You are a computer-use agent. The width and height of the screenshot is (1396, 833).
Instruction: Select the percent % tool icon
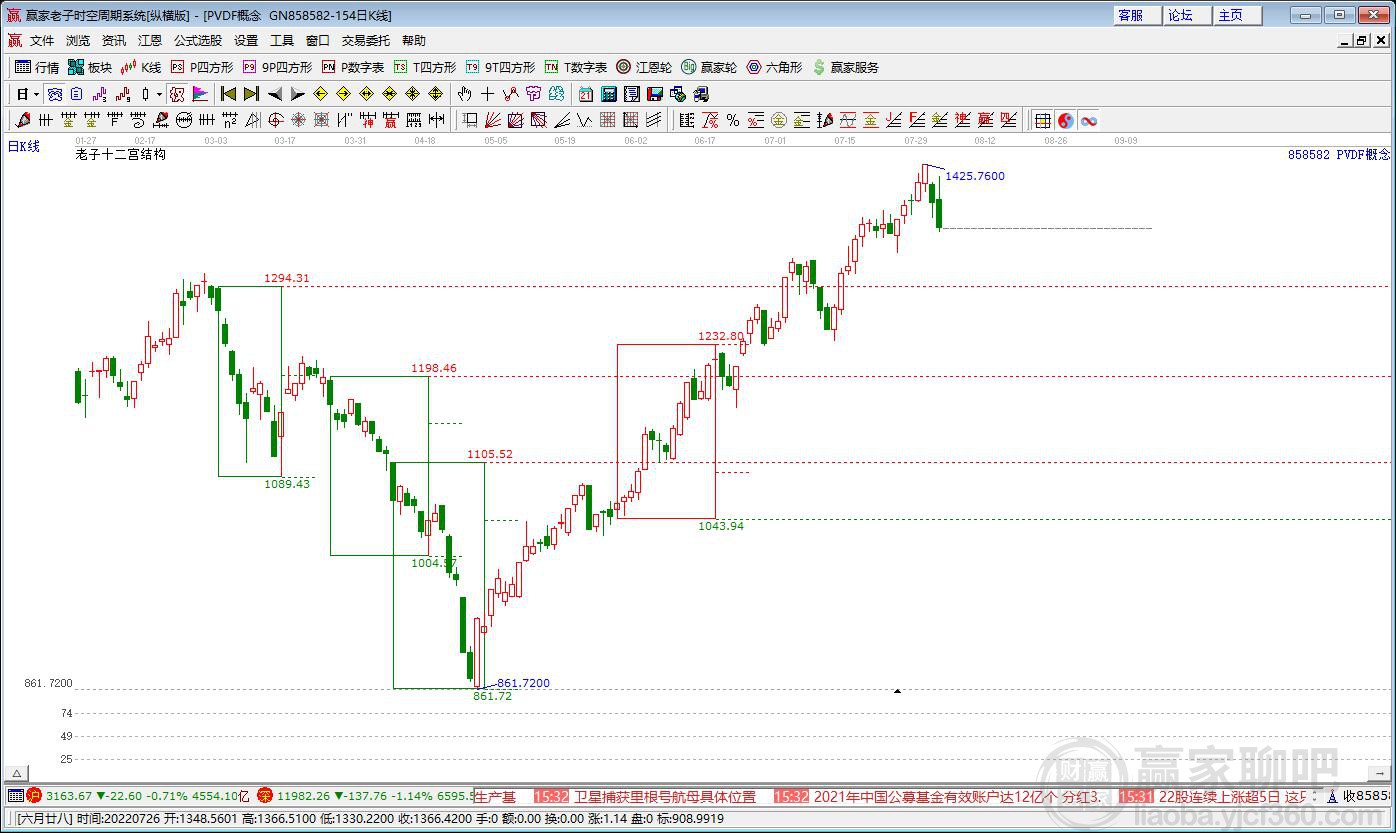tap(733, 120)
